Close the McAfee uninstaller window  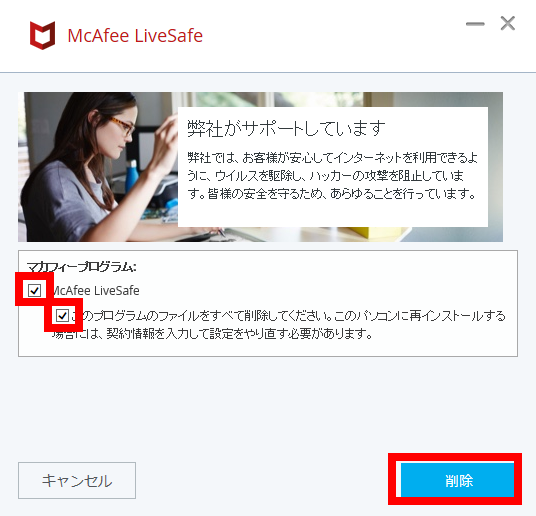click(508, 24)
